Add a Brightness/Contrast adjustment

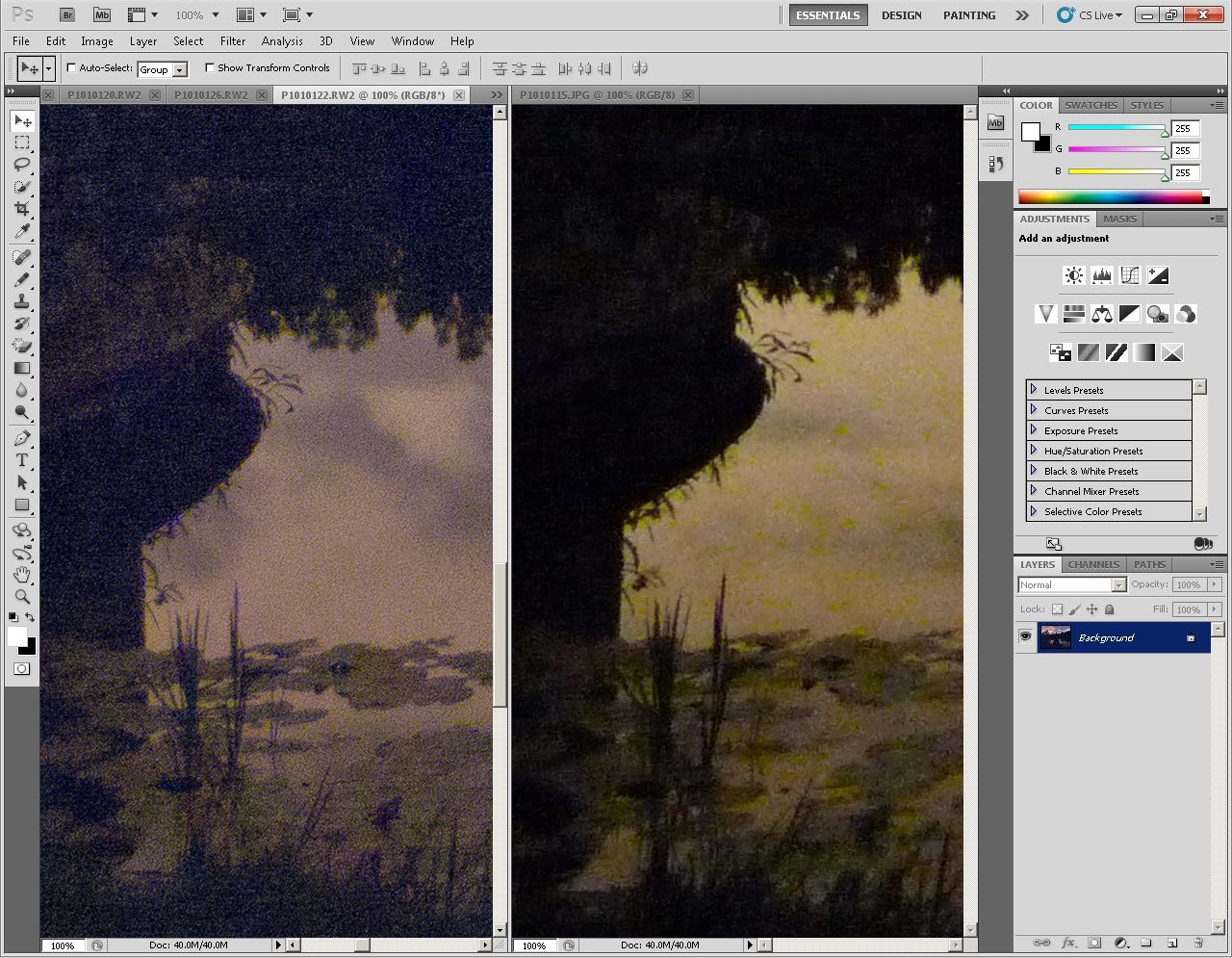pos(1074,276)
